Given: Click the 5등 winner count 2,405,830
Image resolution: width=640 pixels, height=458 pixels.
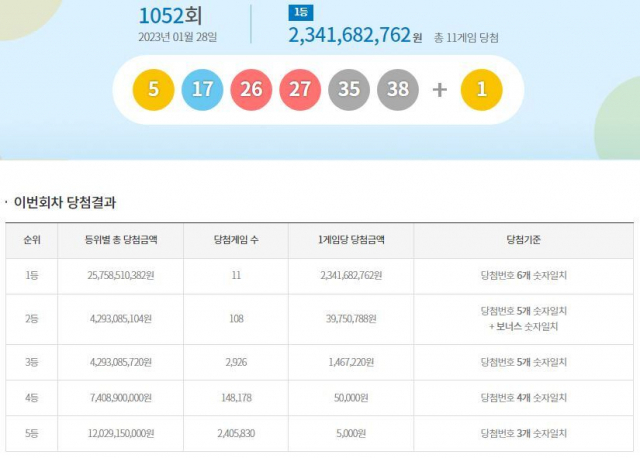Looking at the screenshot, I should [x=237, y=433].
